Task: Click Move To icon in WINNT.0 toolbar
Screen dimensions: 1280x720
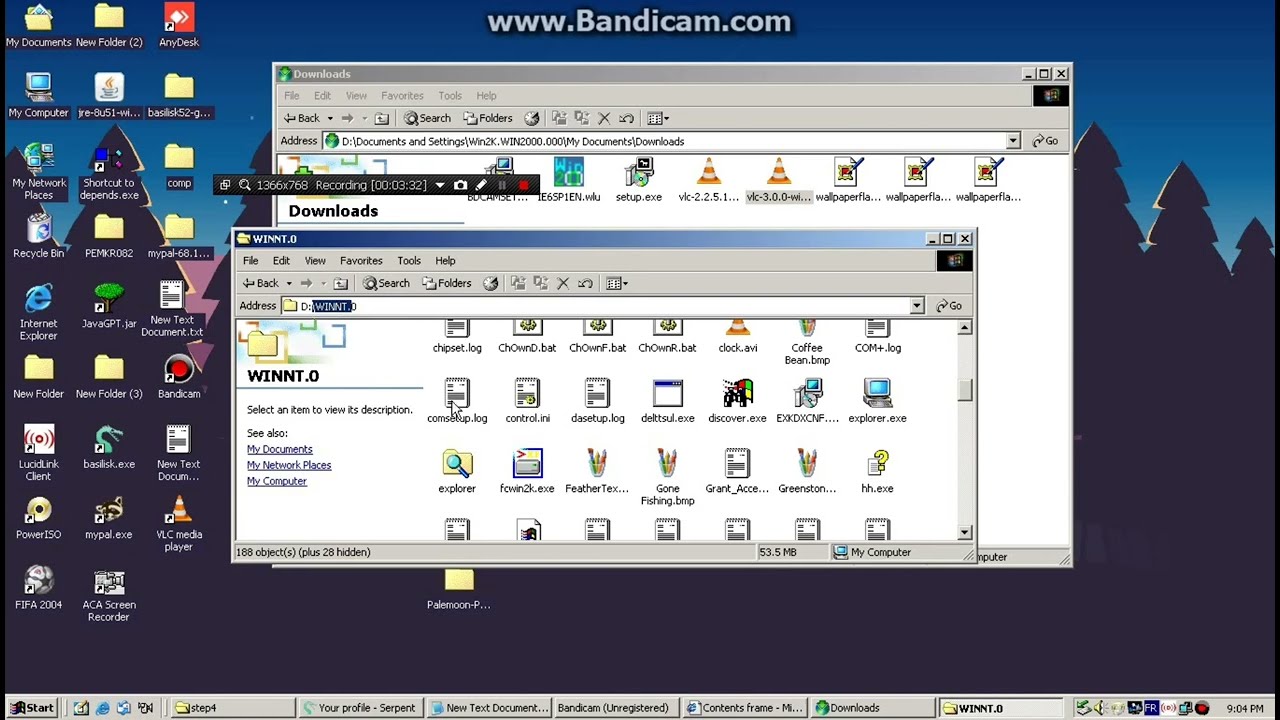Action: (518, 283)
